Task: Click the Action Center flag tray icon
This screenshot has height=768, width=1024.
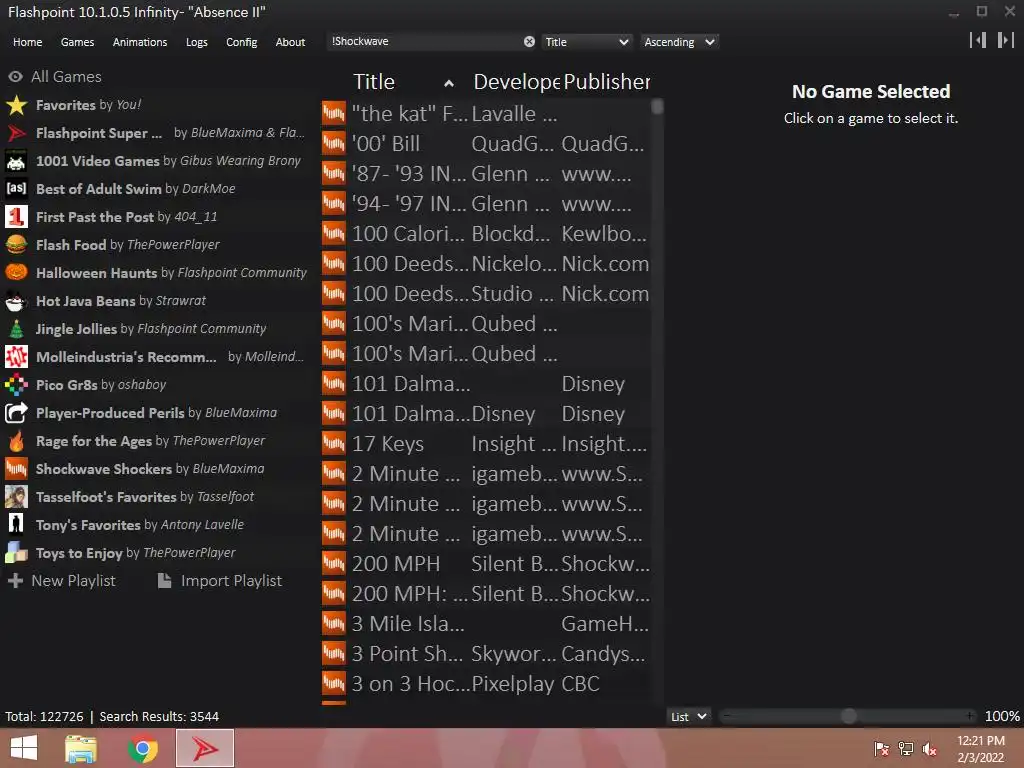Action: 882,749
